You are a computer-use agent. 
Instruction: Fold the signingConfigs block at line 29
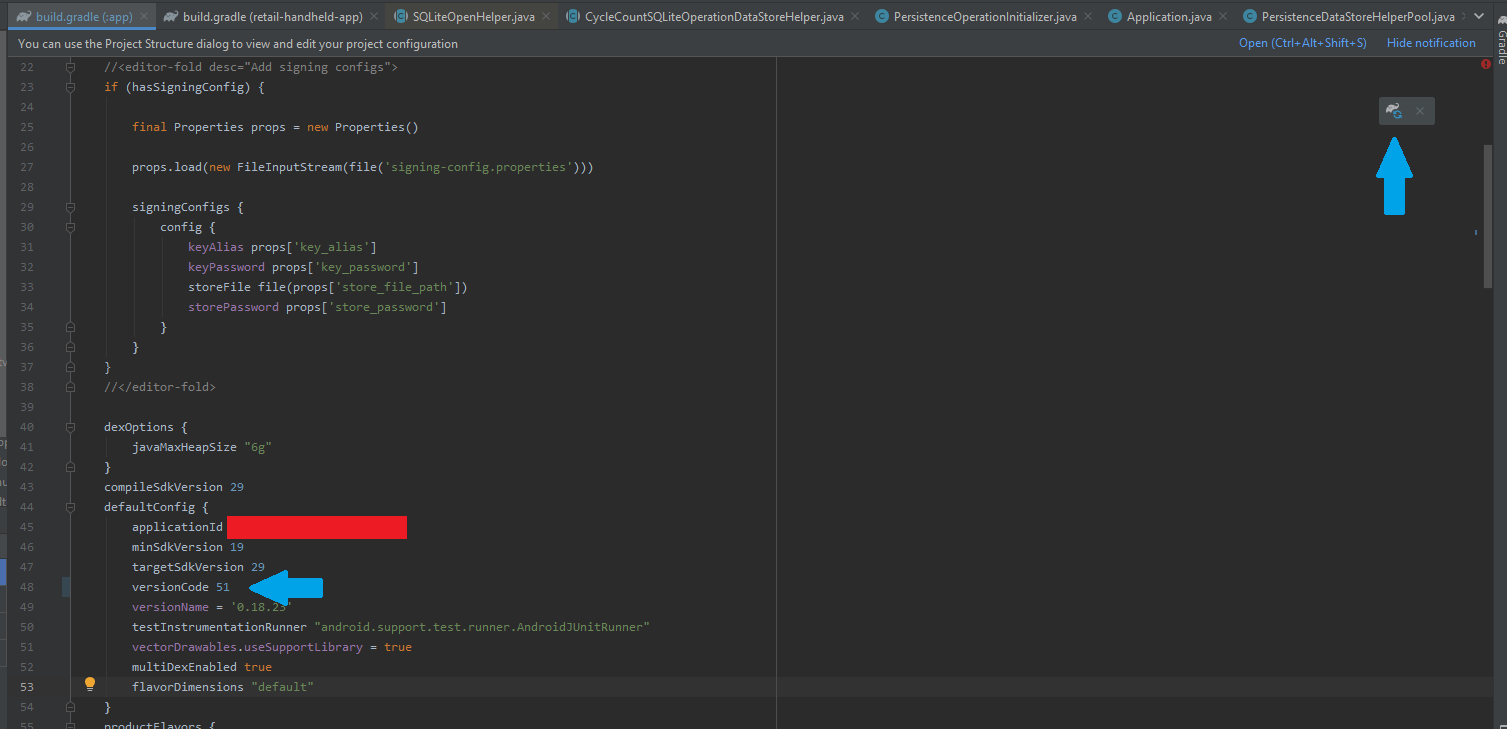point(70,207)
